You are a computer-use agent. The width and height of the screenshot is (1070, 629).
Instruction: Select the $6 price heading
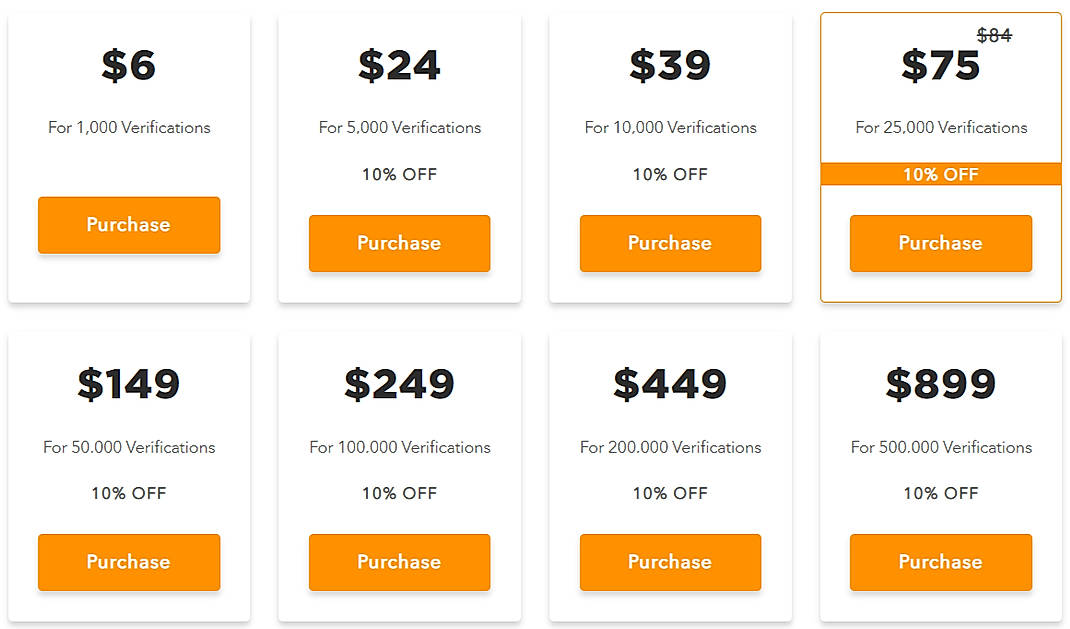(x=128, y=64)
